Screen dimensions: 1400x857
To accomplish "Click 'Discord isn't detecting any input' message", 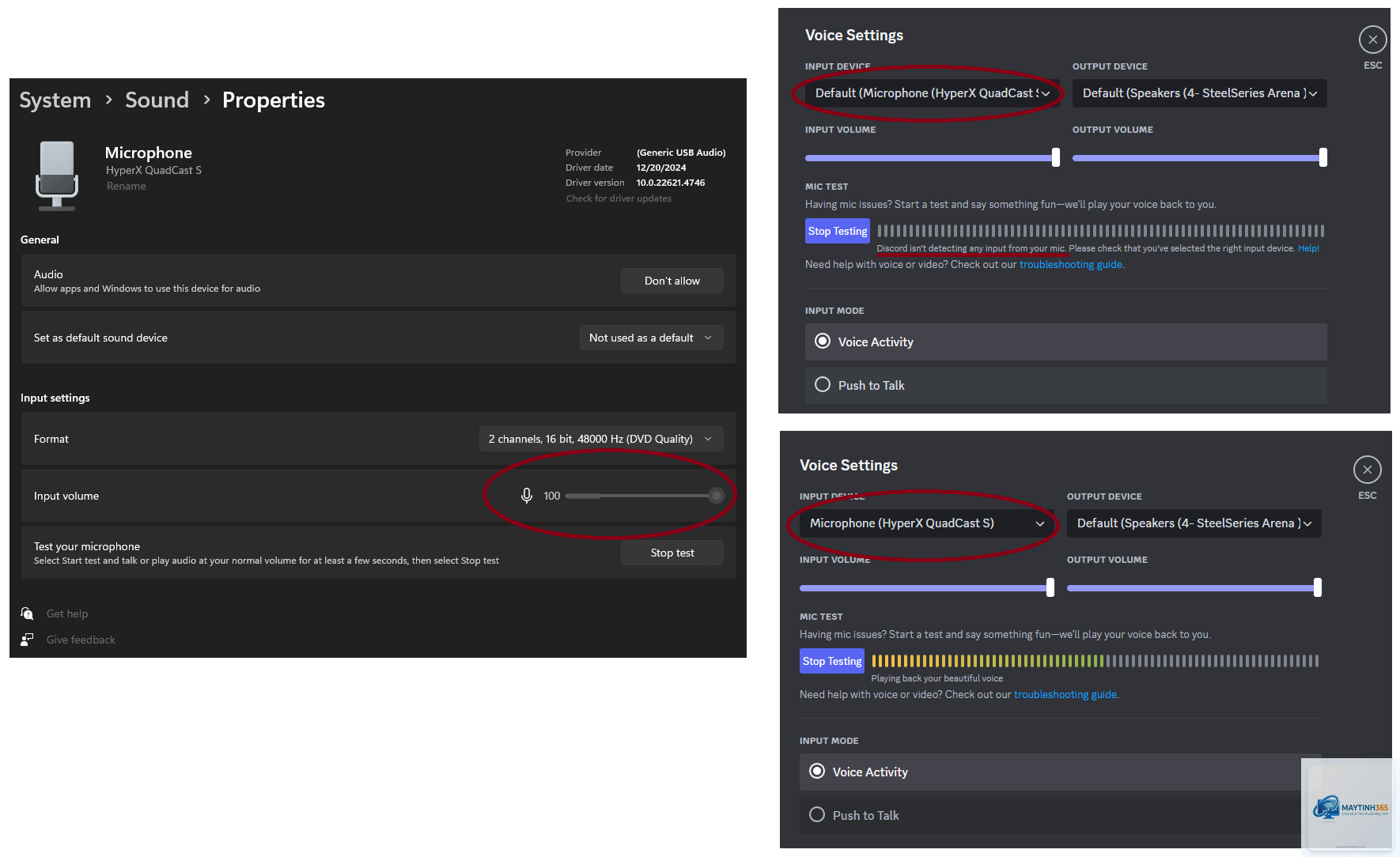I will point(971,248).
